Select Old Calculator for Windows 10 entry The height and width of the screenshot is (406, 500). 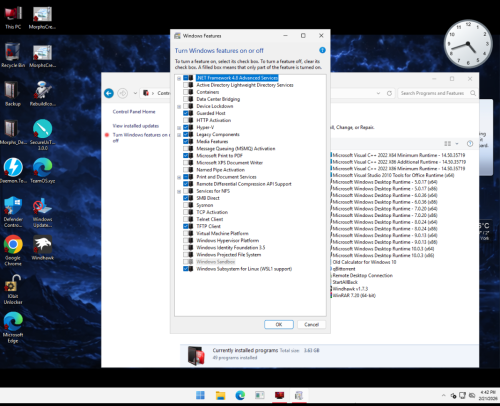click(x=364, y=262)
